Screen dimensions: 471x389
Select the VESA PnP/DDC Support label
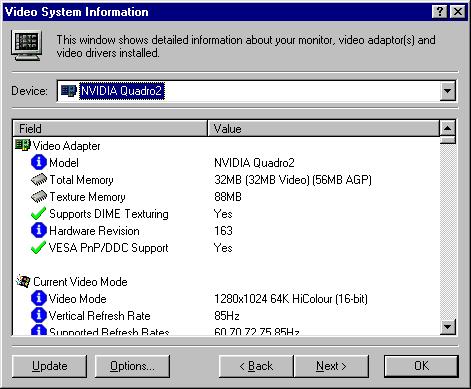pos(109,248)
